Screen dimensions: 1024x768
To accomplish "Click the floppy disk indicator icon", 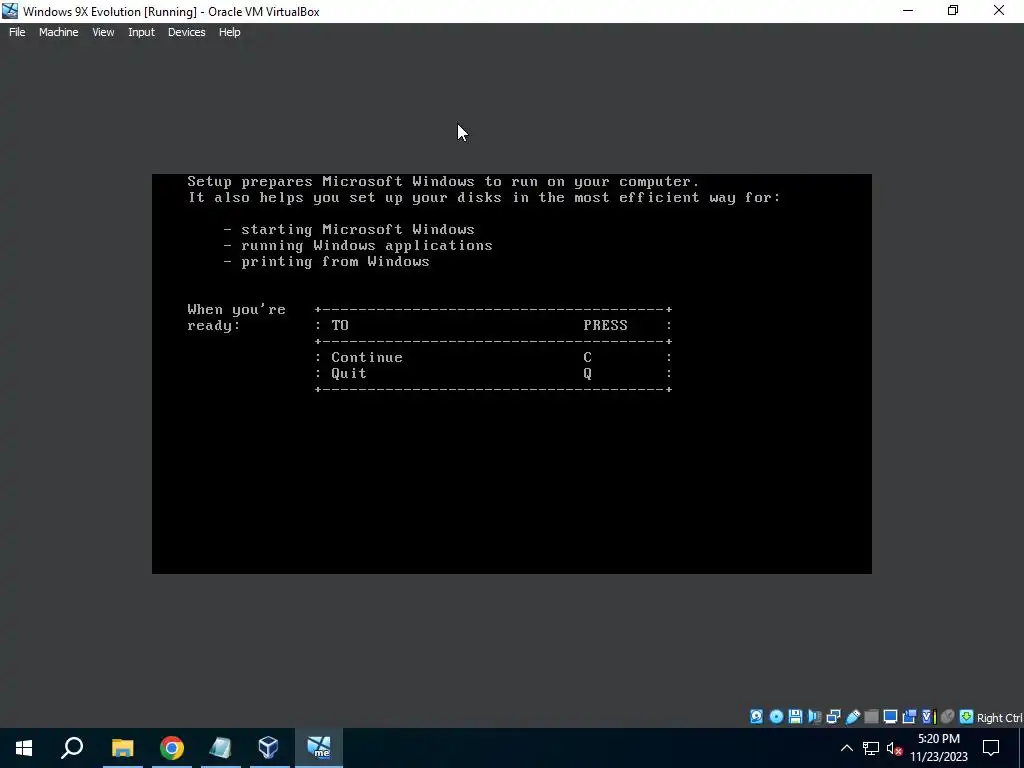I will (x=795, y=716).
